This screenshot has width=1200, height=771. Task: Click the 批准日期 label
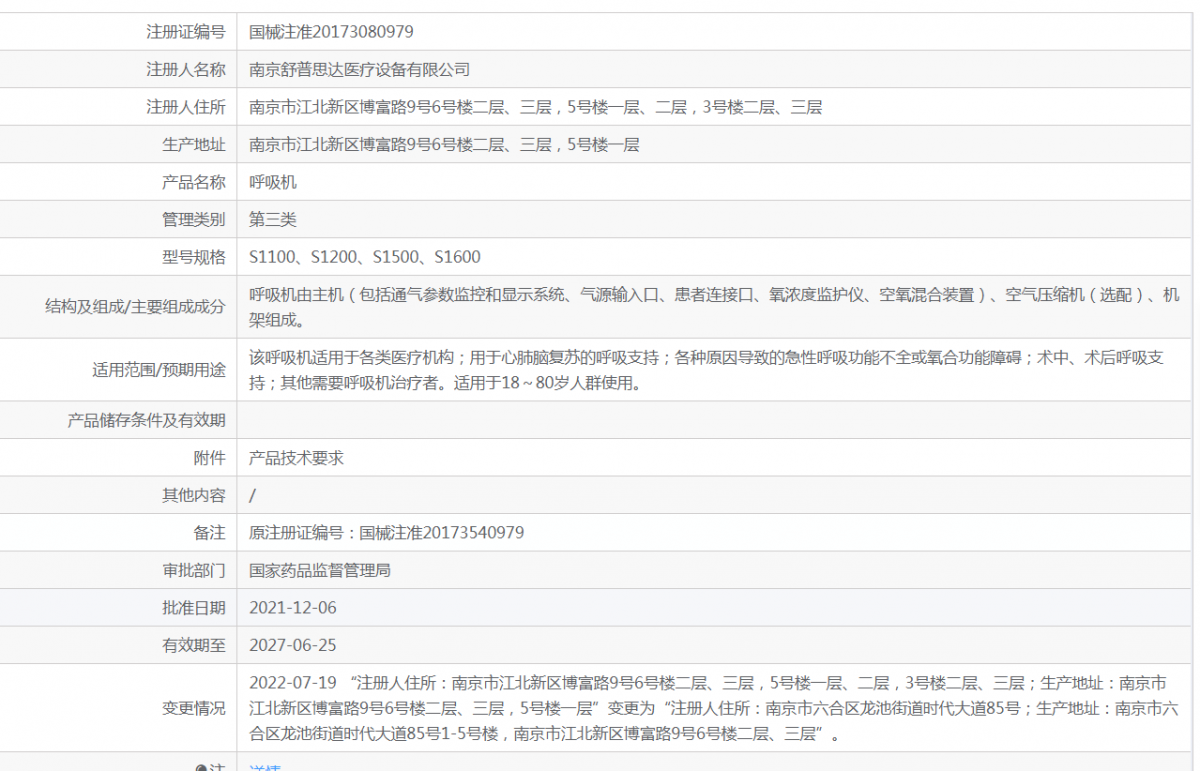(x=194, y=607)
